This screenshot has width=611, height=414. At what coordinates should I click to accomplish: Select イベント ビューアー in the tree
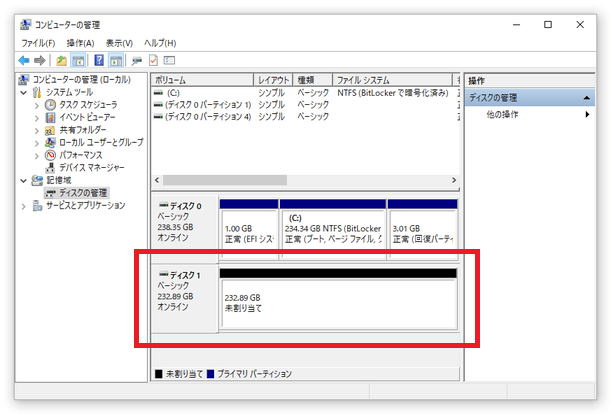click(87, 117)
